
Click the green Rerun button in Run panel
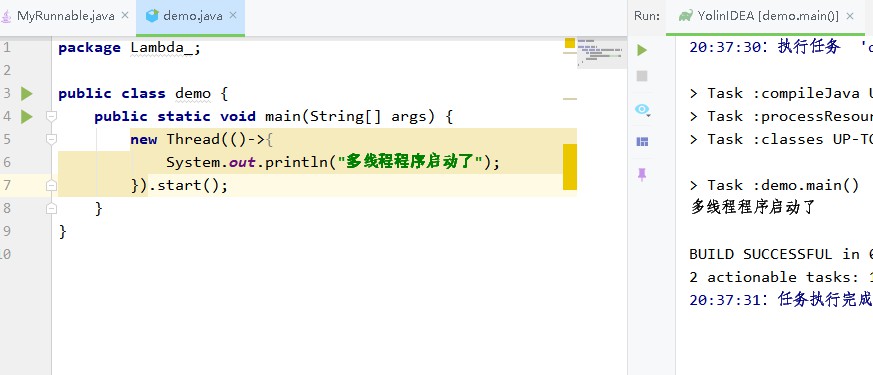pos(642,50)
